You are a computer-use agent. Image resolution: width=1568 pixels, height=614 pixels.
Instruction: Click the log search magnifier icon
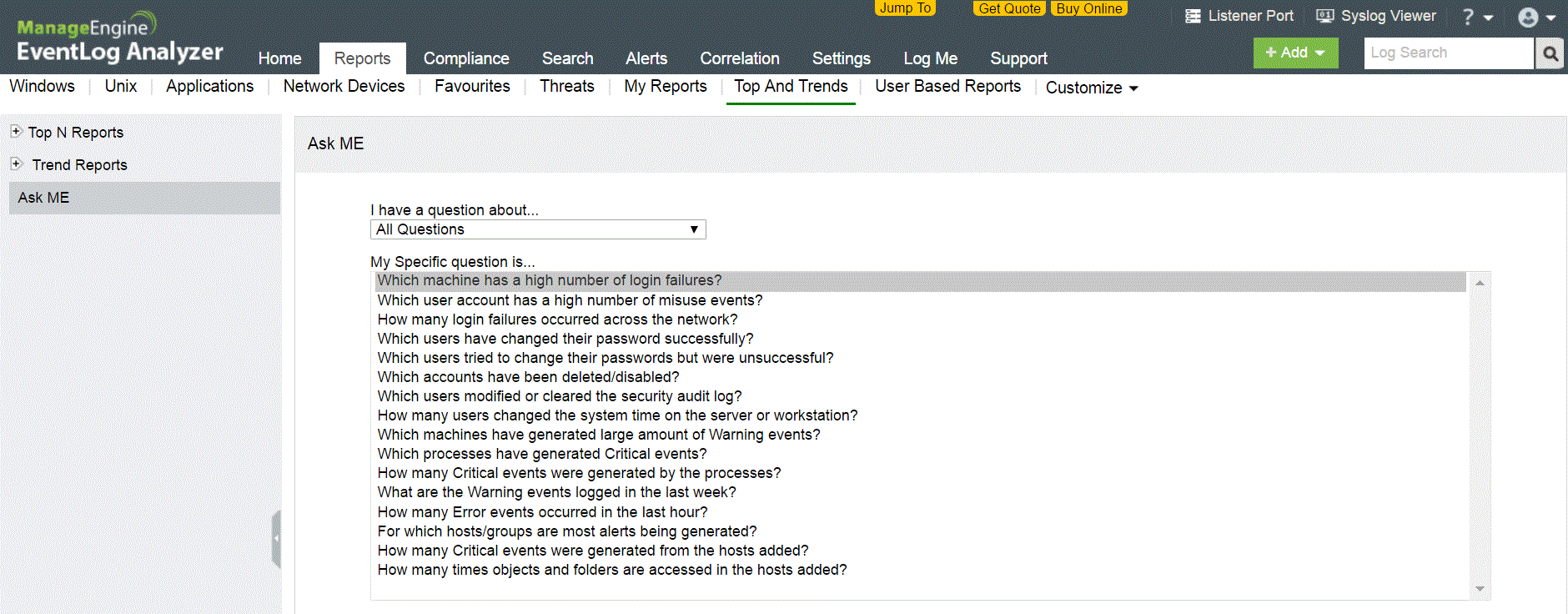[x=1550, y=53]
